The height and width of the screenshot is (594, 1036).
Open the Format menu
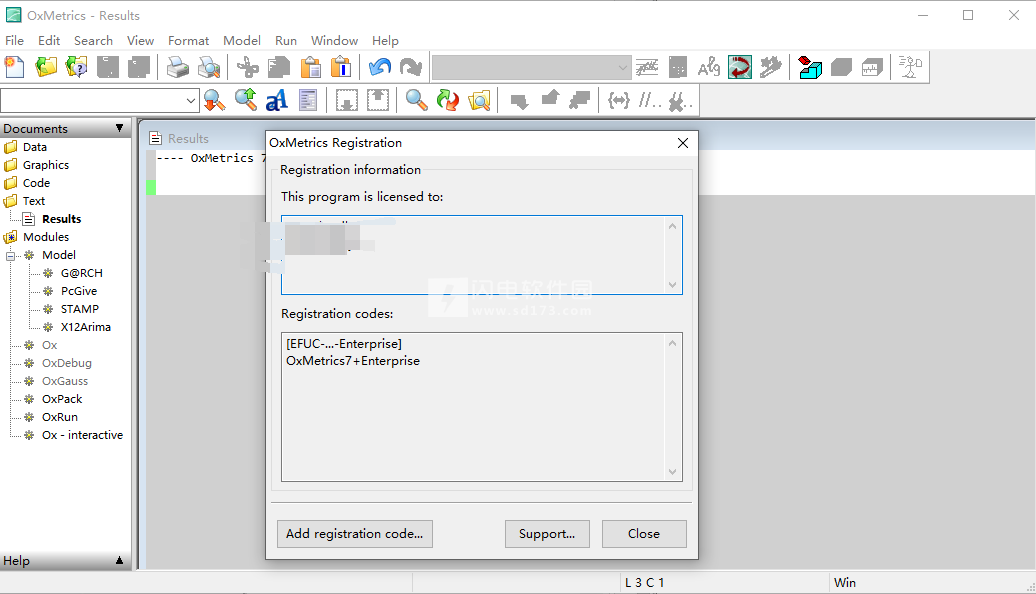point(188,40)
